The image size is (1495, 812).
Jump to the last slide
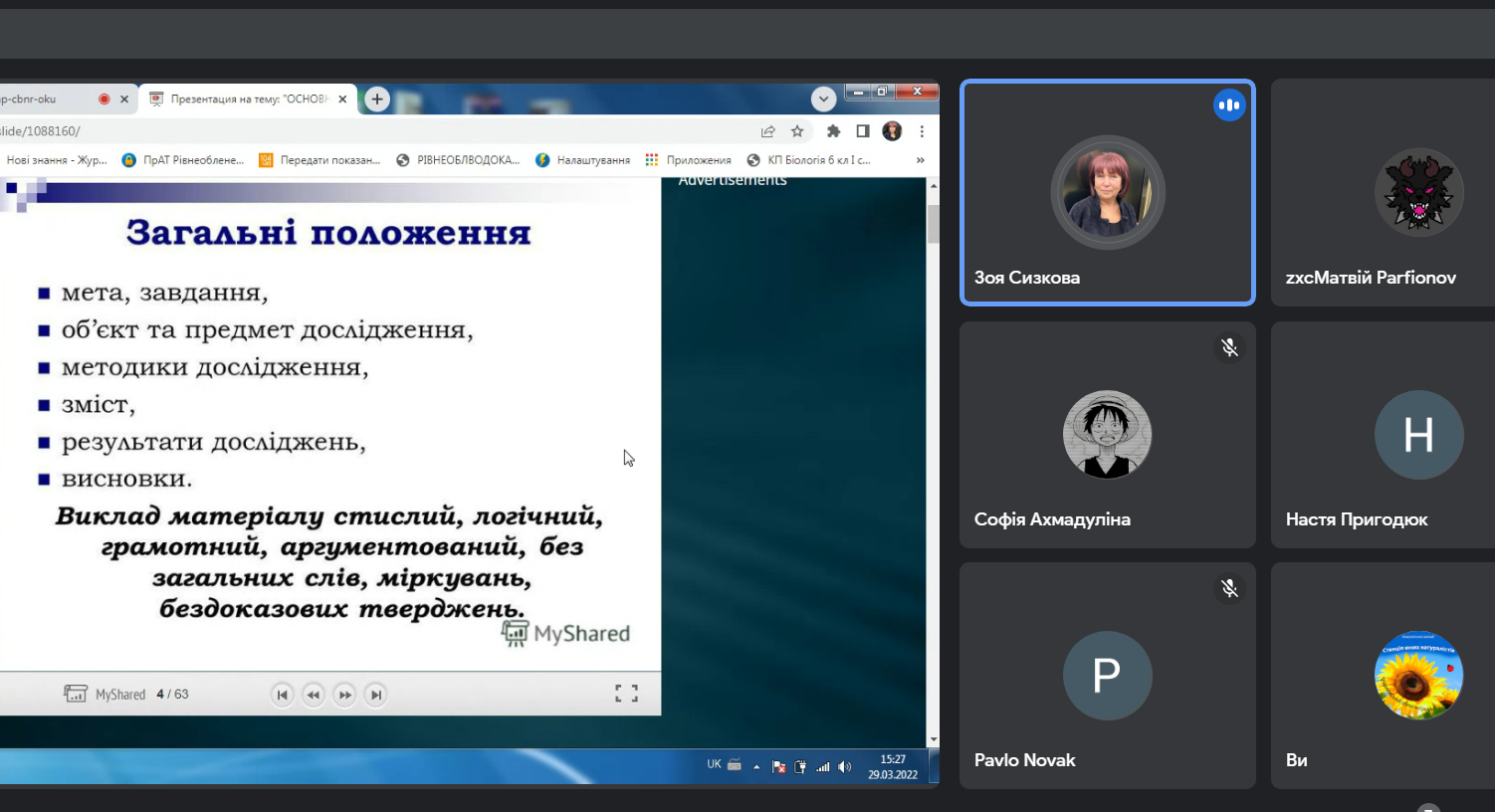pyautogui.click(x=375, y=695)
